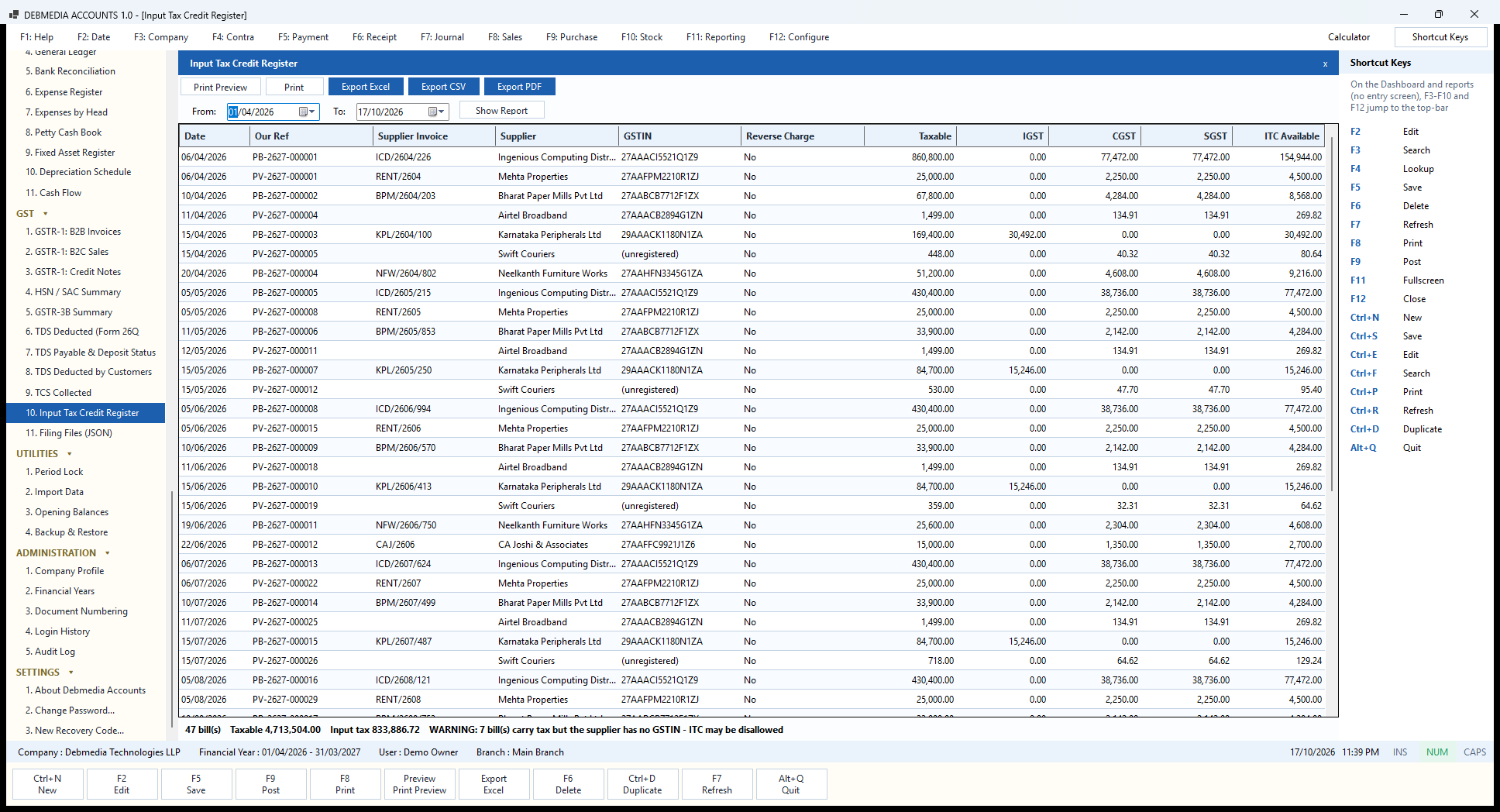The height and width of the screenshot is (812, 1500).
Task: Click the Export PDF button
Action: click(519, 87)
